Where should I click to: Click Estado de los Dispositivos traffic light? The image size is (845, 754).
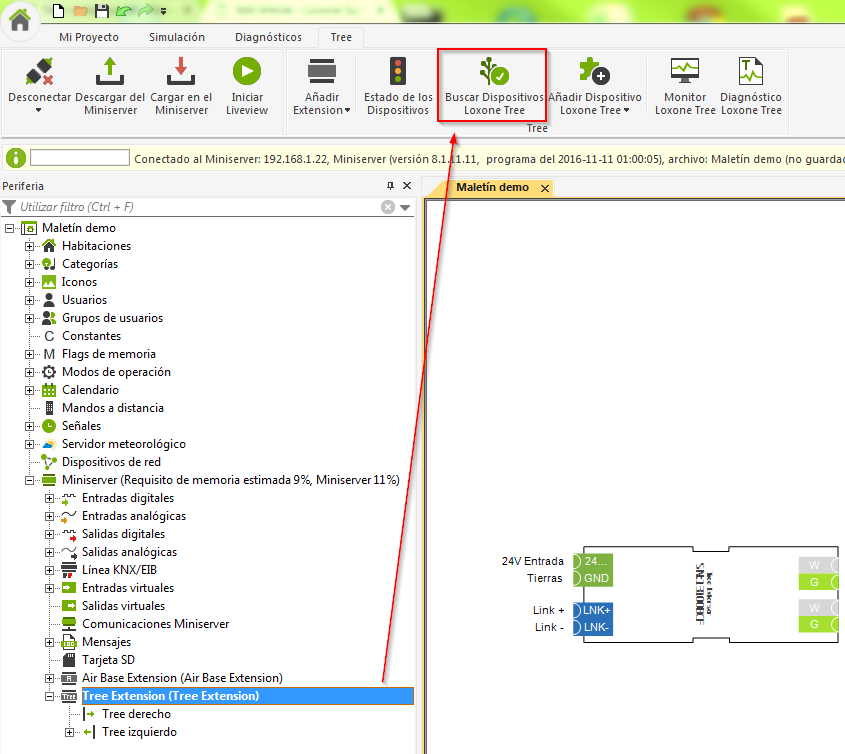398,72
